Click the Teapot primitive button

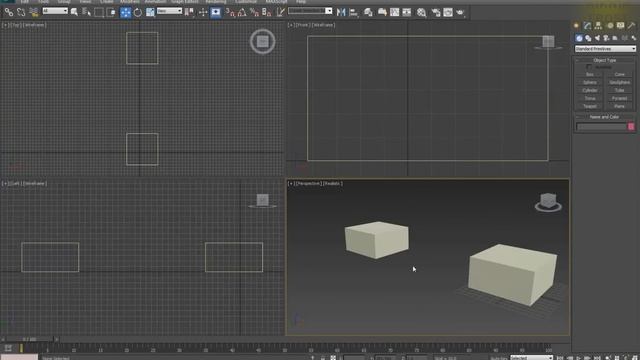click(590, 107)
